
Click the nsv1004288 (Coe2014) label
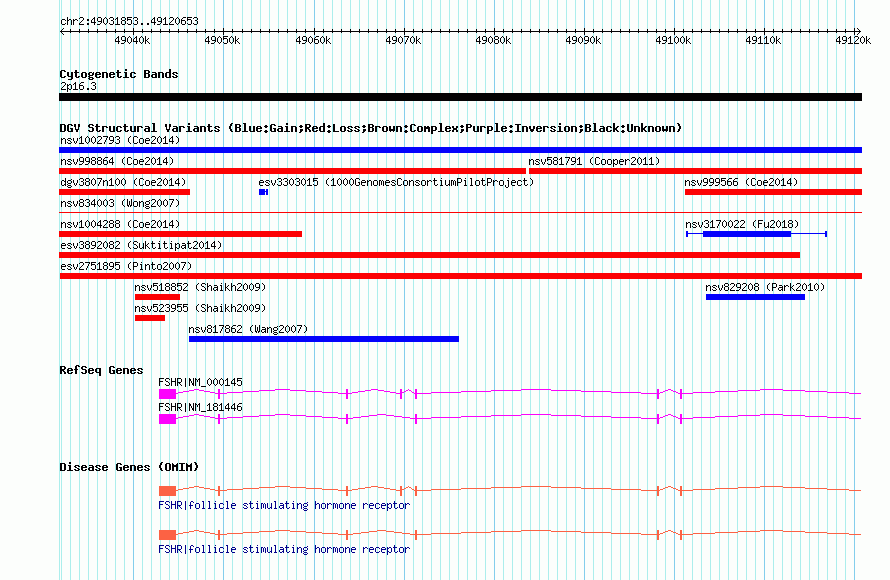[120, 224]
